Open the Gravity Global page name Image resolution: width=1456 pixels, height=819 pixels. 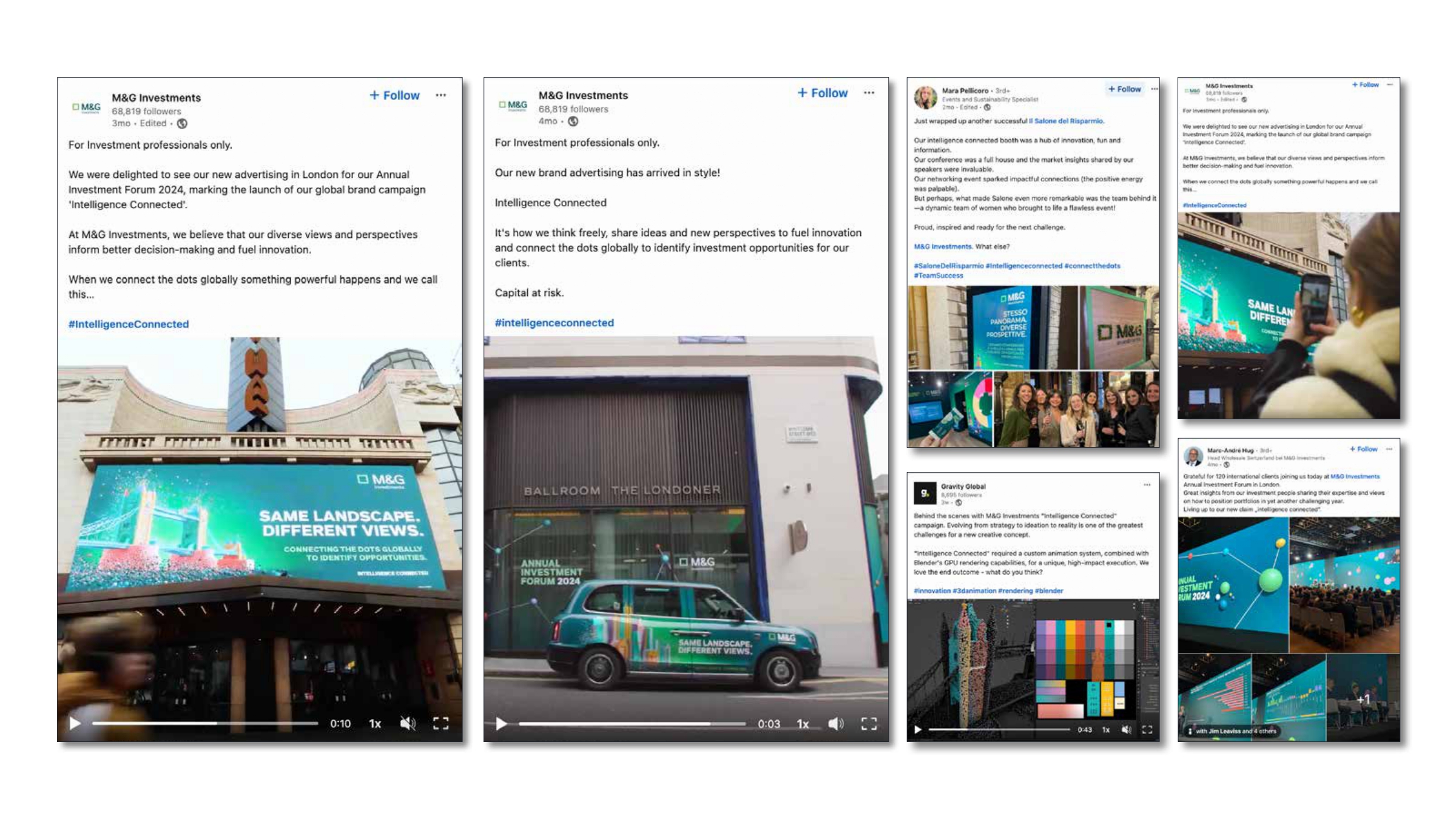[963, 487]
